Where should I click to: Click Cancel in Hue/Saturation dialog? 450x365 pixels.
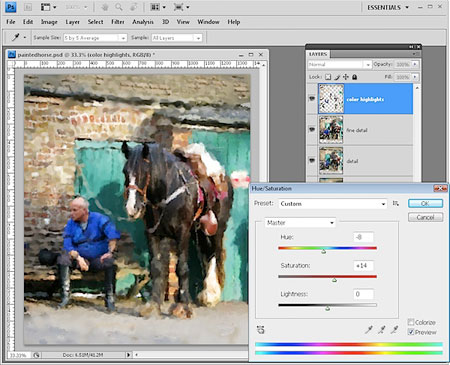tap(425, 217)
